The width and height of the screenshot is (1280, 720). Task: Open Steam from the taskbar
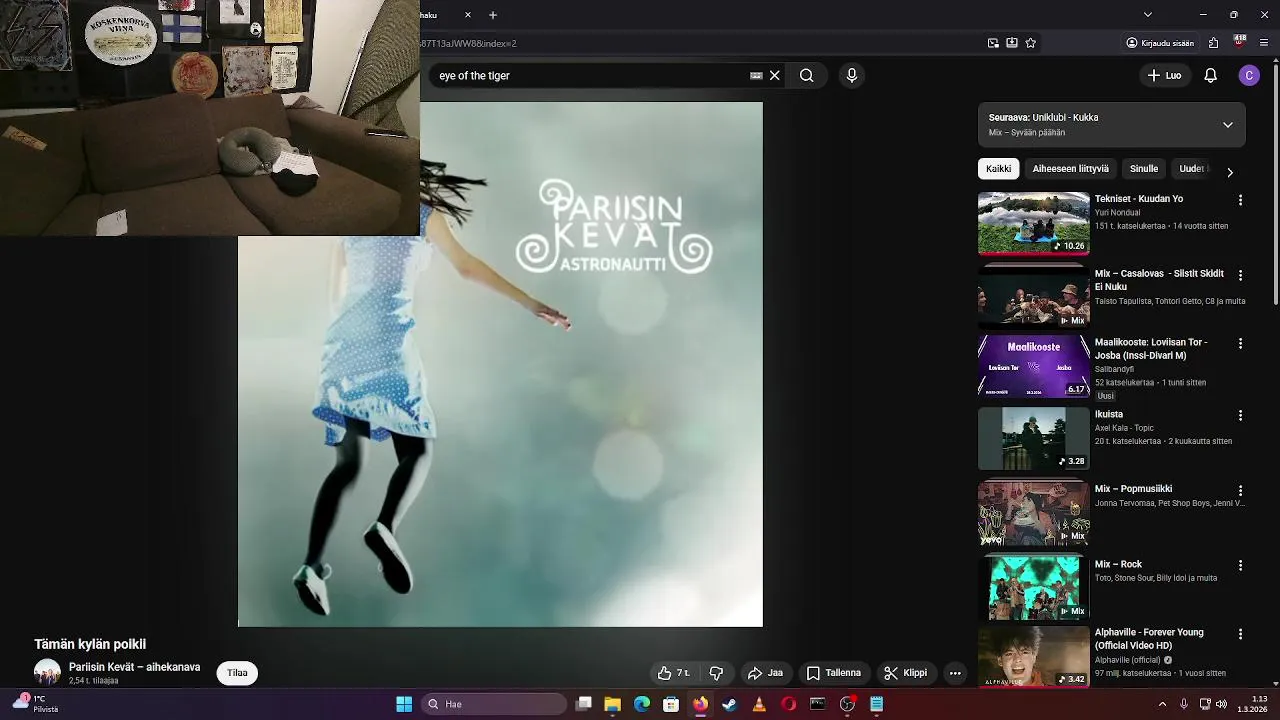click(x=730, y=704)
